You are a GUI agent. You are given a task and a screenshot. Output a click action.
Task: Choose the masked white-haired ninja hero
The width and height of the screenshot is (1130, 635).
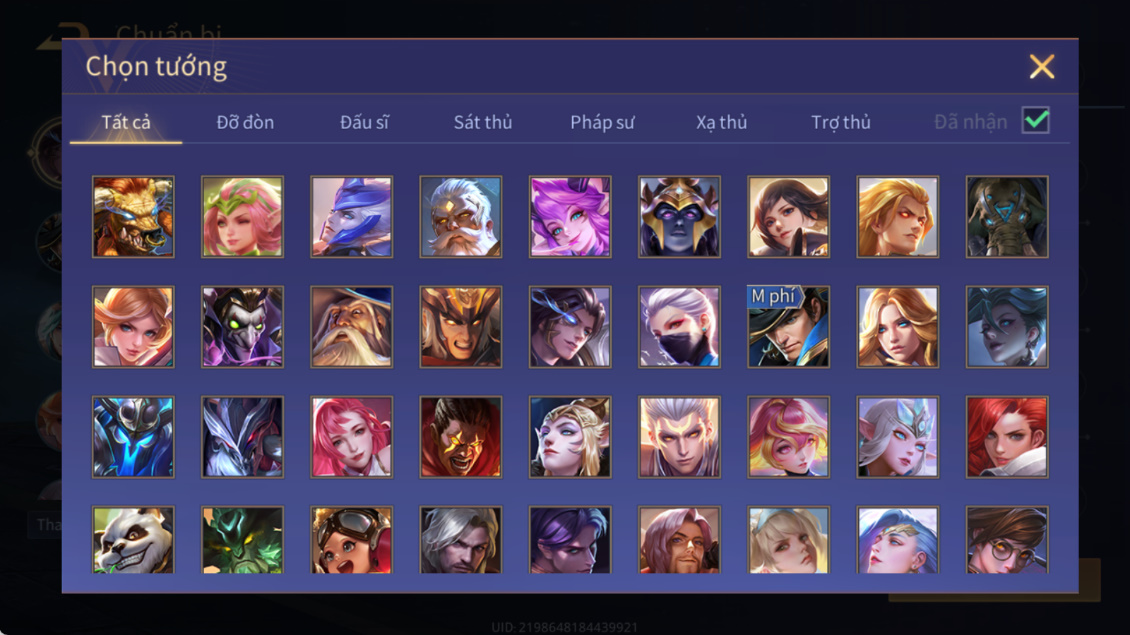pyautogui.click(x=679, y=327)
